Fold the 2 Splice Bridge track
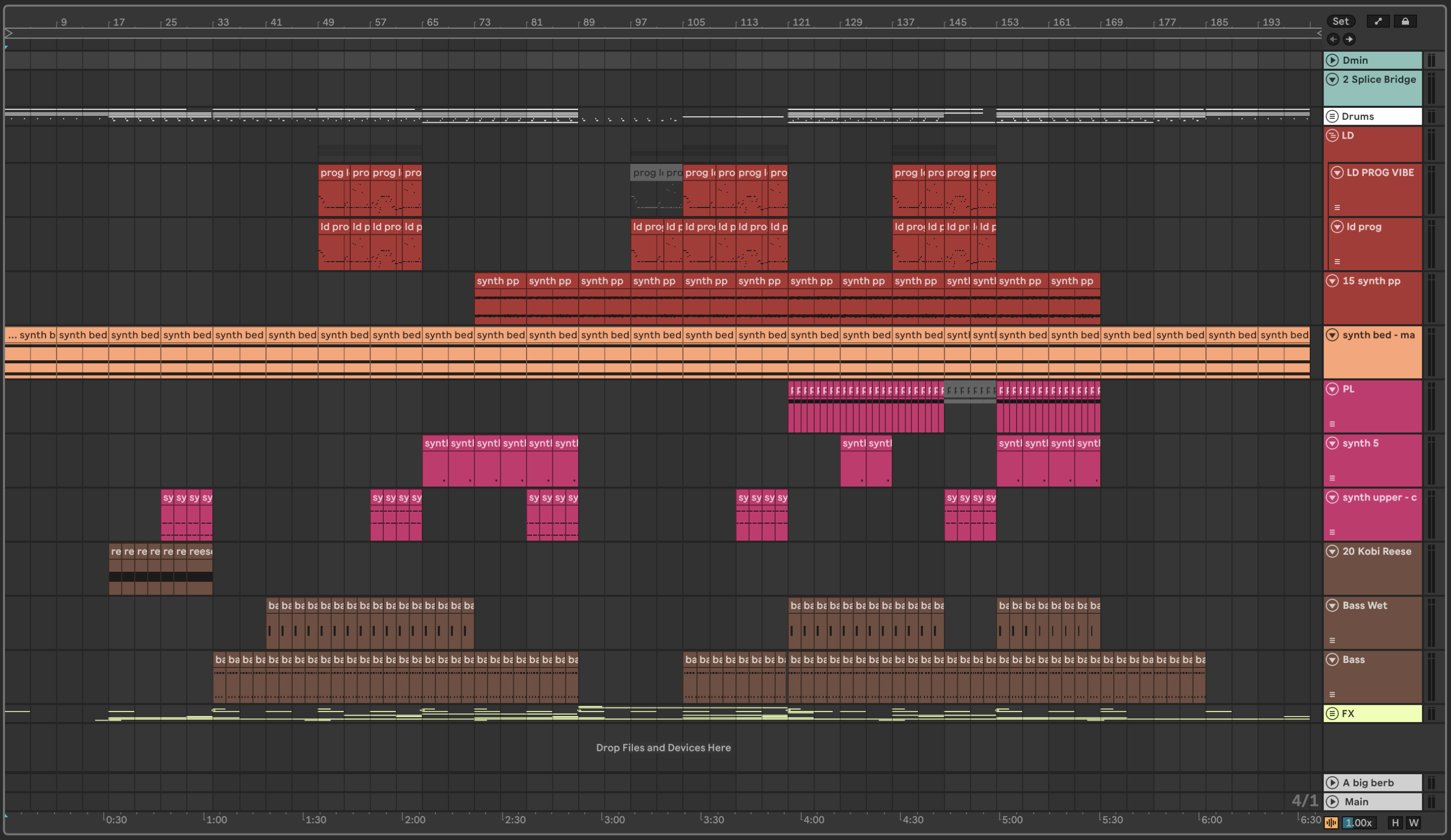Screen dimensions: 1451x840 pos(1332,79)
